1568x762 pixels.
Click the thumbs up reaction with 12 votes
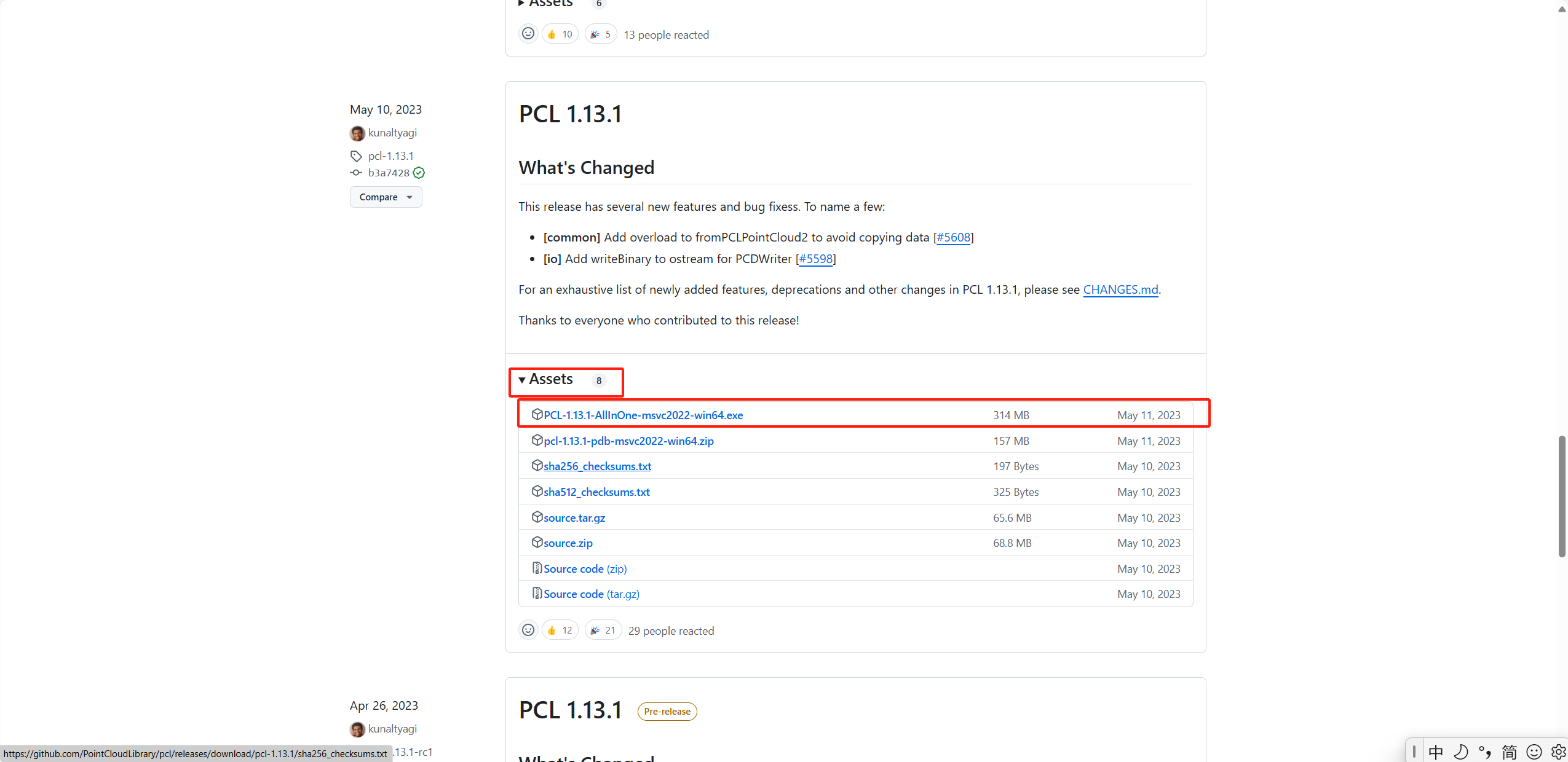(560, 630)
